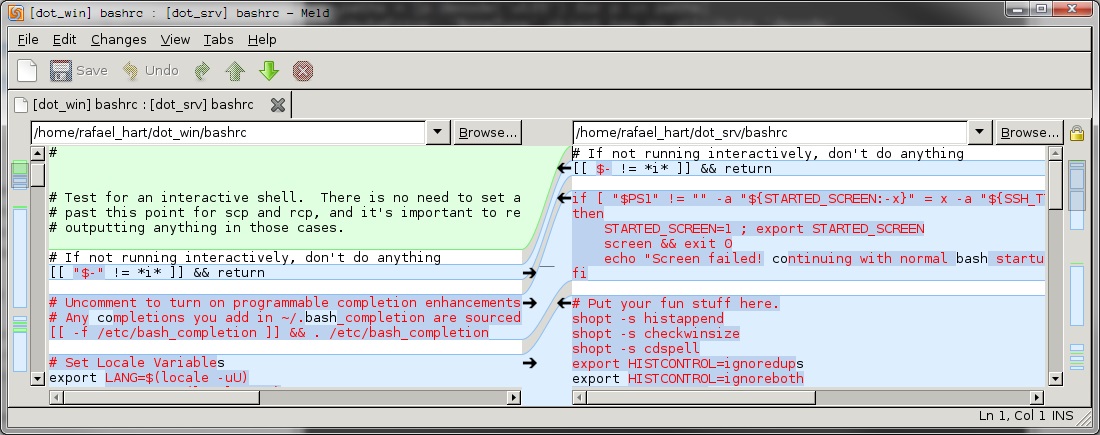Click right pane horizontal scrollbar left arrow
This screenshot has width=1100, height=435.
(x=579, y=398)
